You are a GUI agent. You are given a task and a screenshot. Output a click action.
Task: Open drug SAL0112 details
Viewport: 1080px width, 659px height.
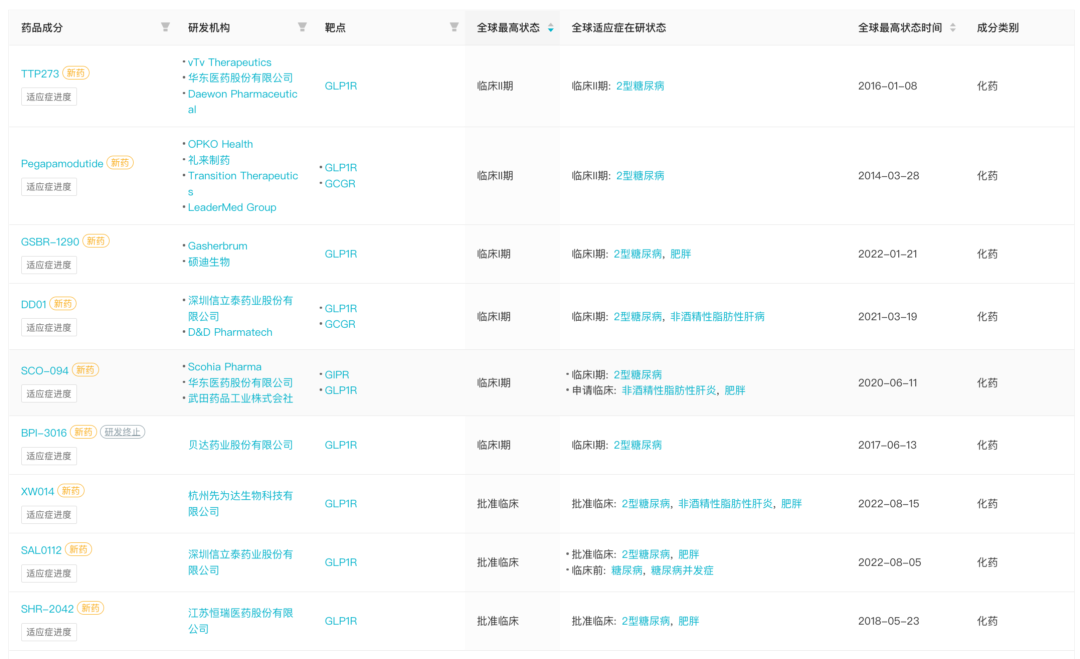pyautogui.click(x=41, y=550)
